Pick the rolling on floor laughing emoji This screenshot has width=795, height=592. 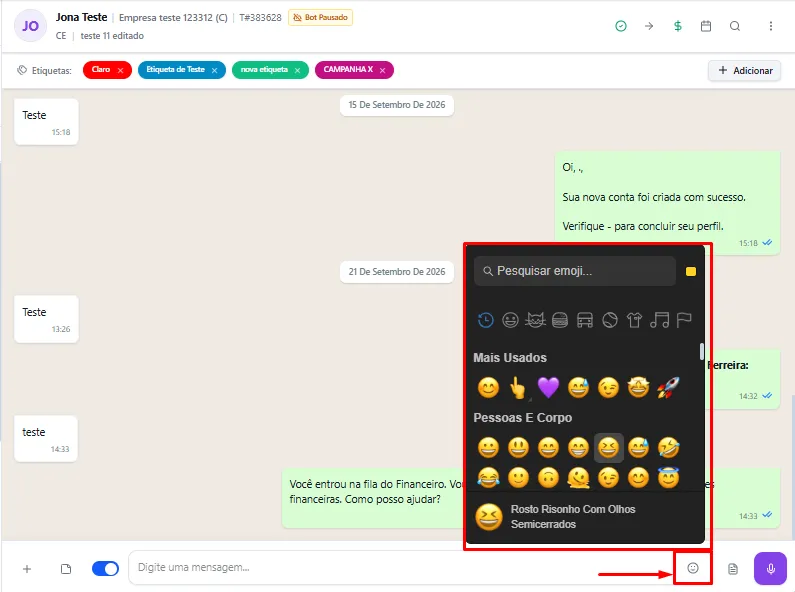(668, 448)
